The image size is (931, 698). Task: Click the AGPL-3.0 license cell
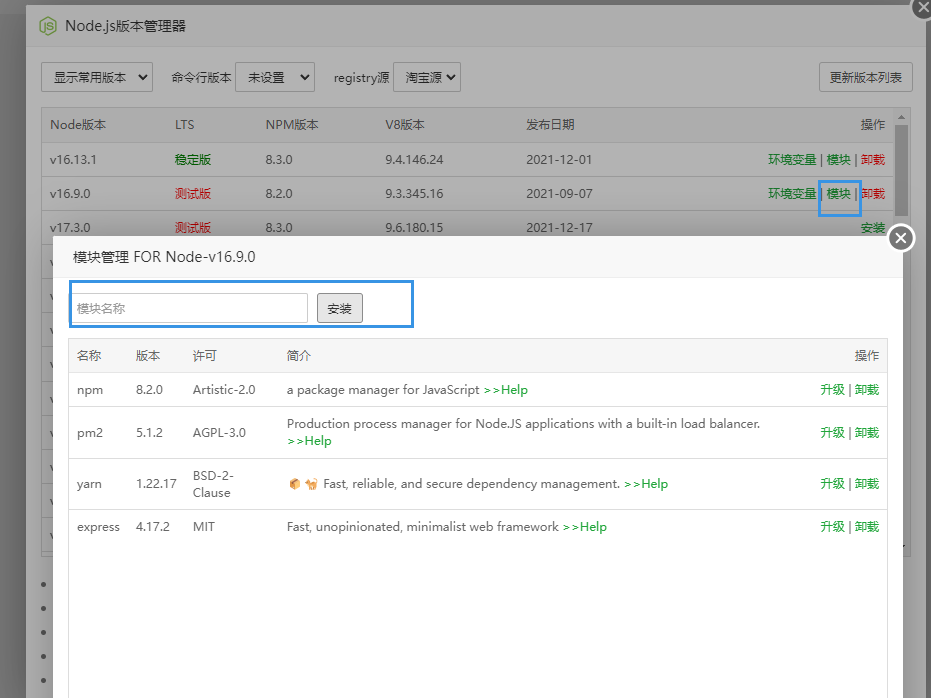coord(219,433)
